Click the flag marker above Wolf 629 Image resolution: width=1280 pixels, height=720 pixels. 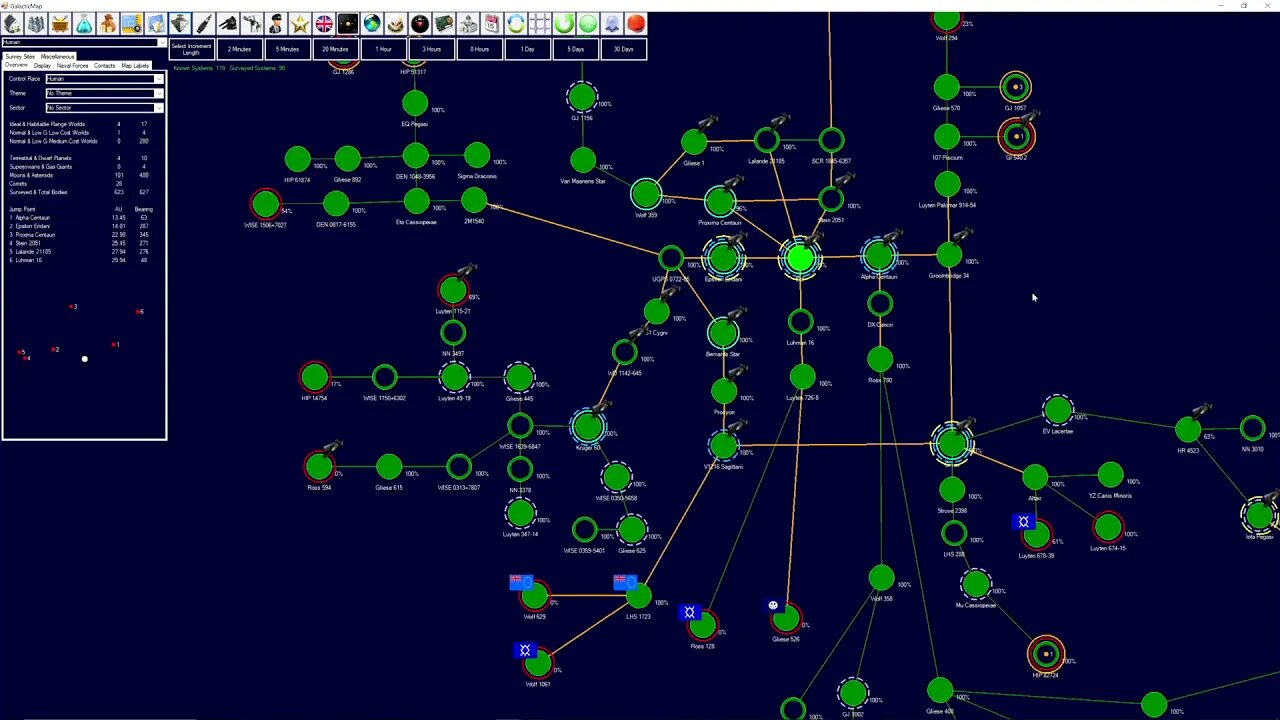(x=521, y=581)
